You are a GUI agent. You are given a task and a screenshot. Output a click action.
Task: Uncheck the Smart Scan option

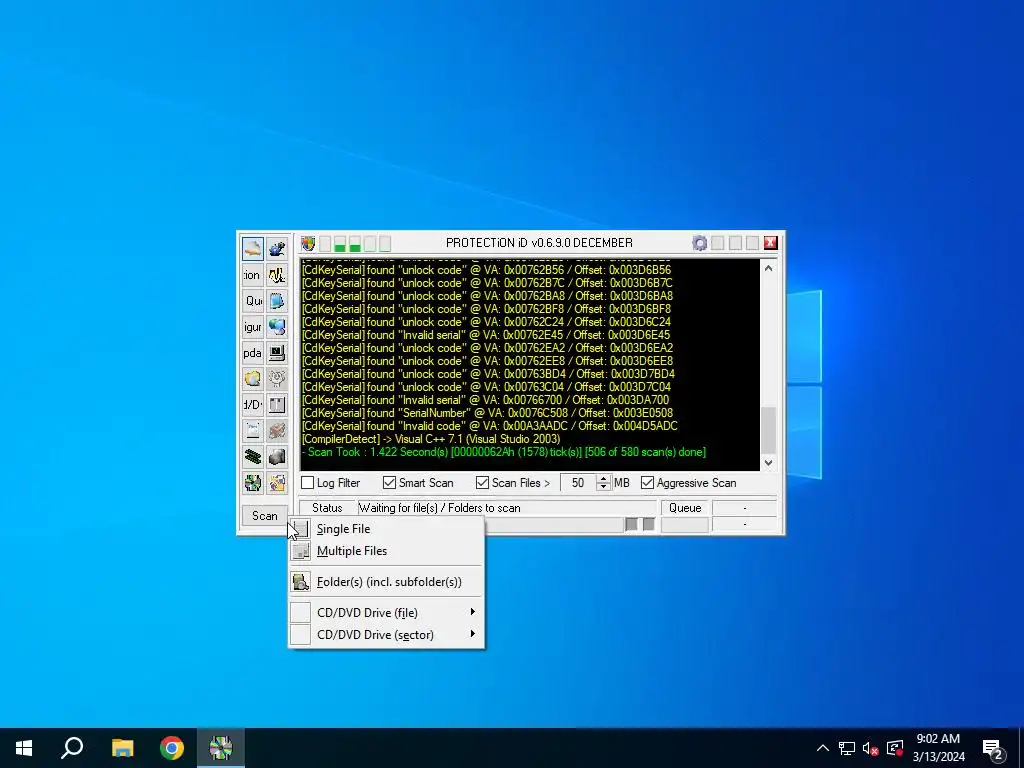[x=390, y=483]
